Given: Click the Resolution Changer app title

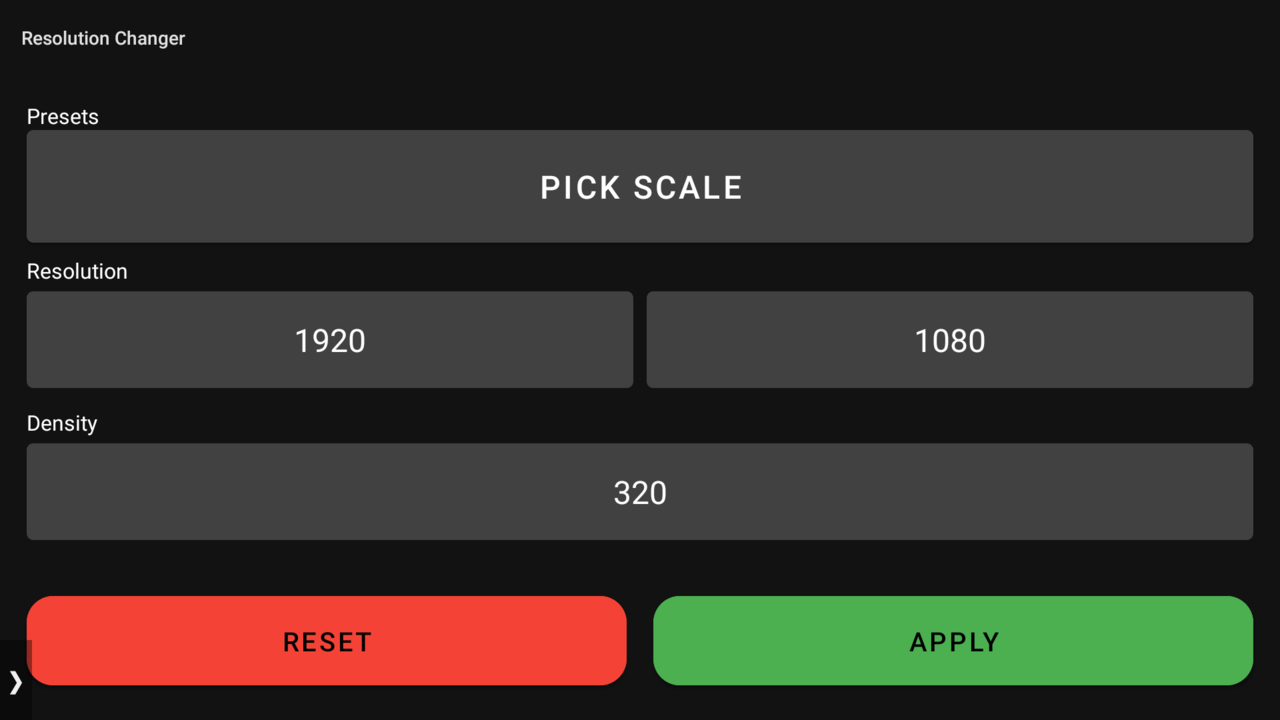Looking at the screenshot, I should pos(103,38).
